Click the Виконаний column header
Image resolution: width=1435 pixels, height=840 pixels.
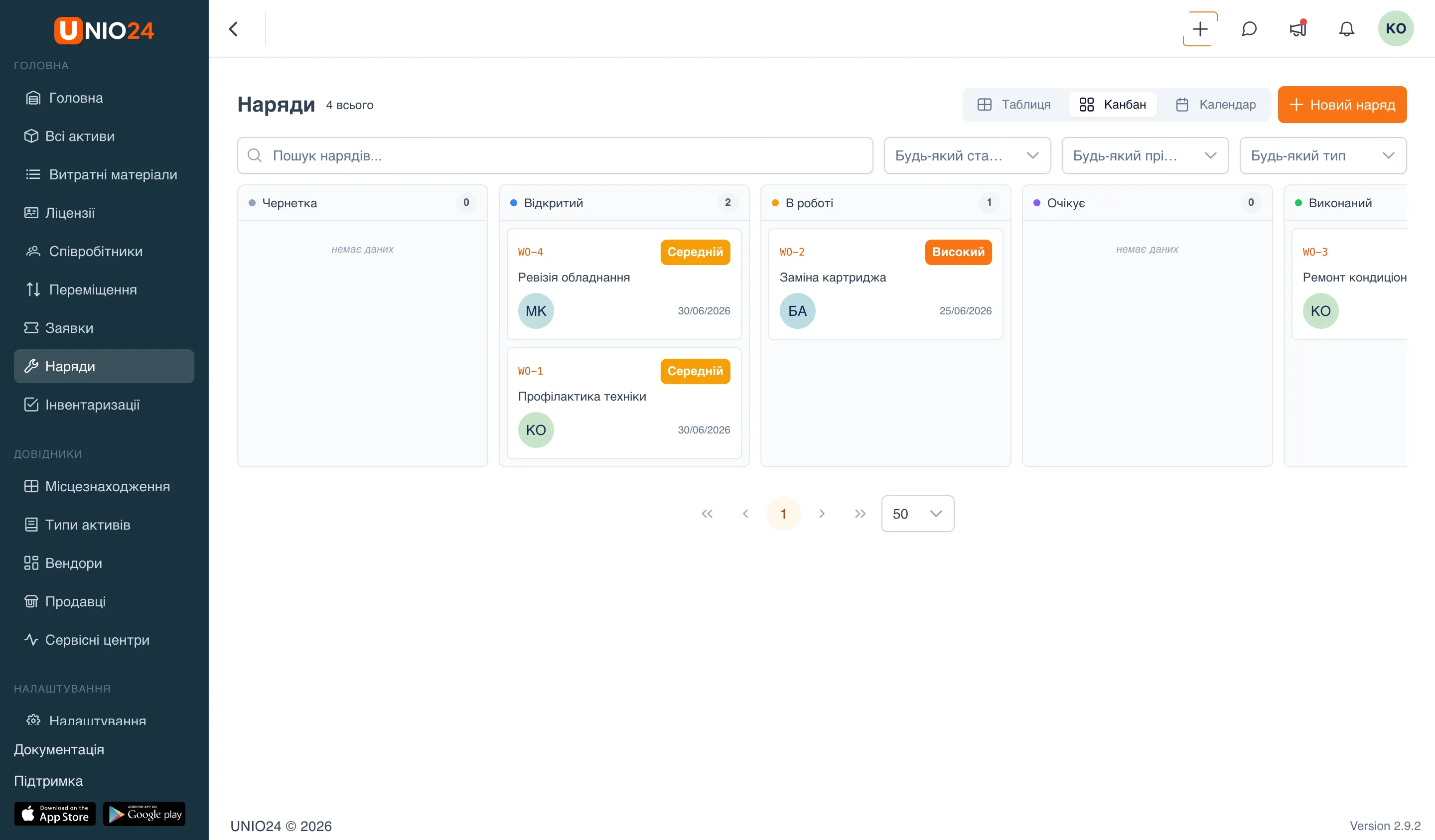1346,203
